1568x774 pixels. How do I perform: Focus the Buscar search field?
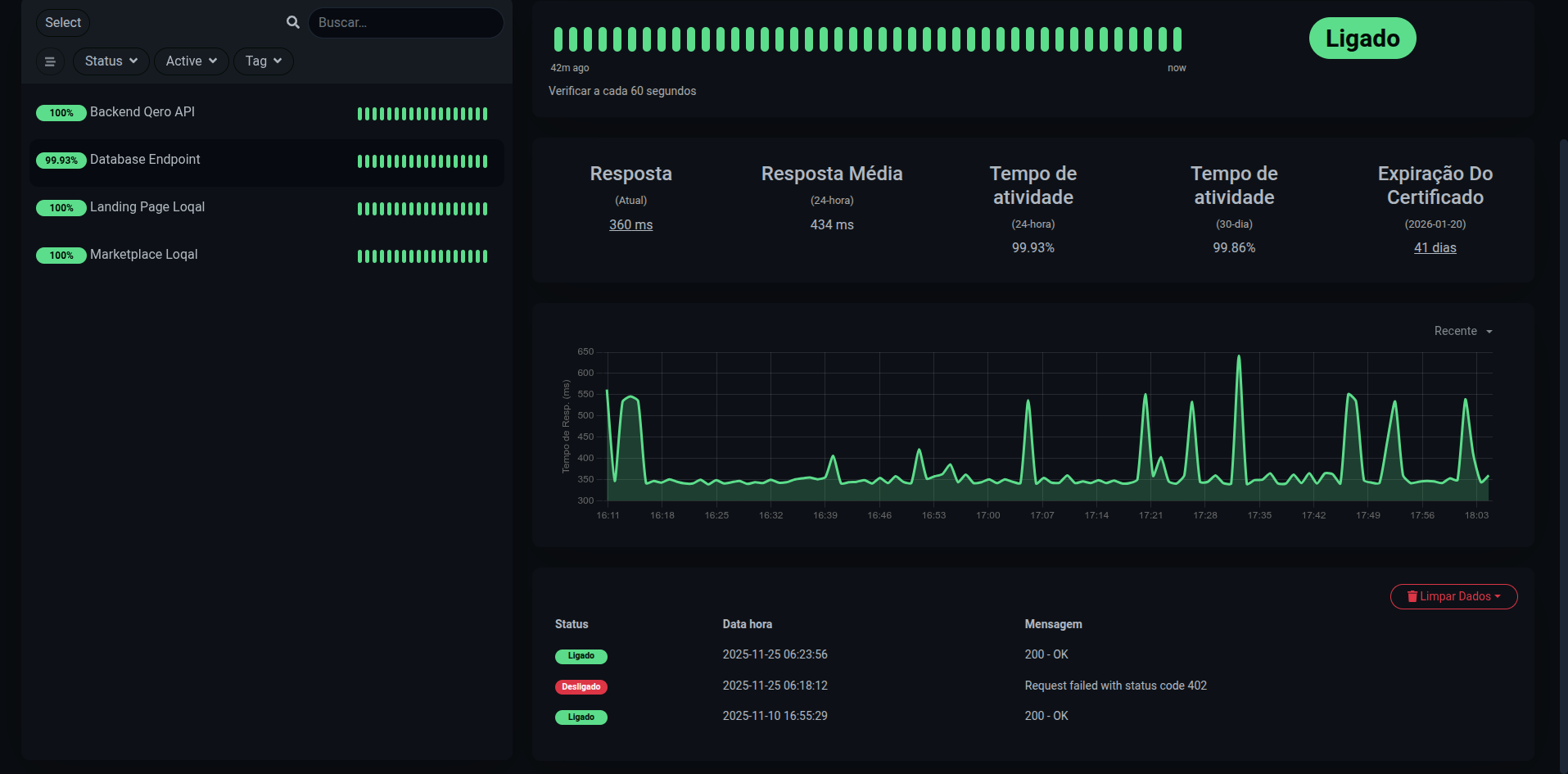coord(405,22)
